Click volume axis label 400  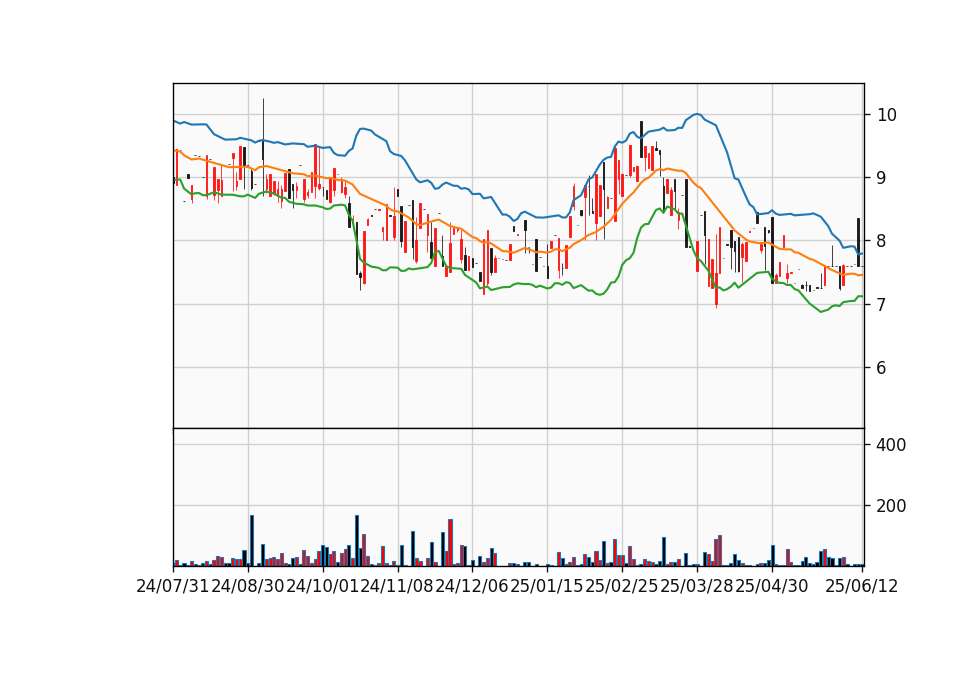891,444
